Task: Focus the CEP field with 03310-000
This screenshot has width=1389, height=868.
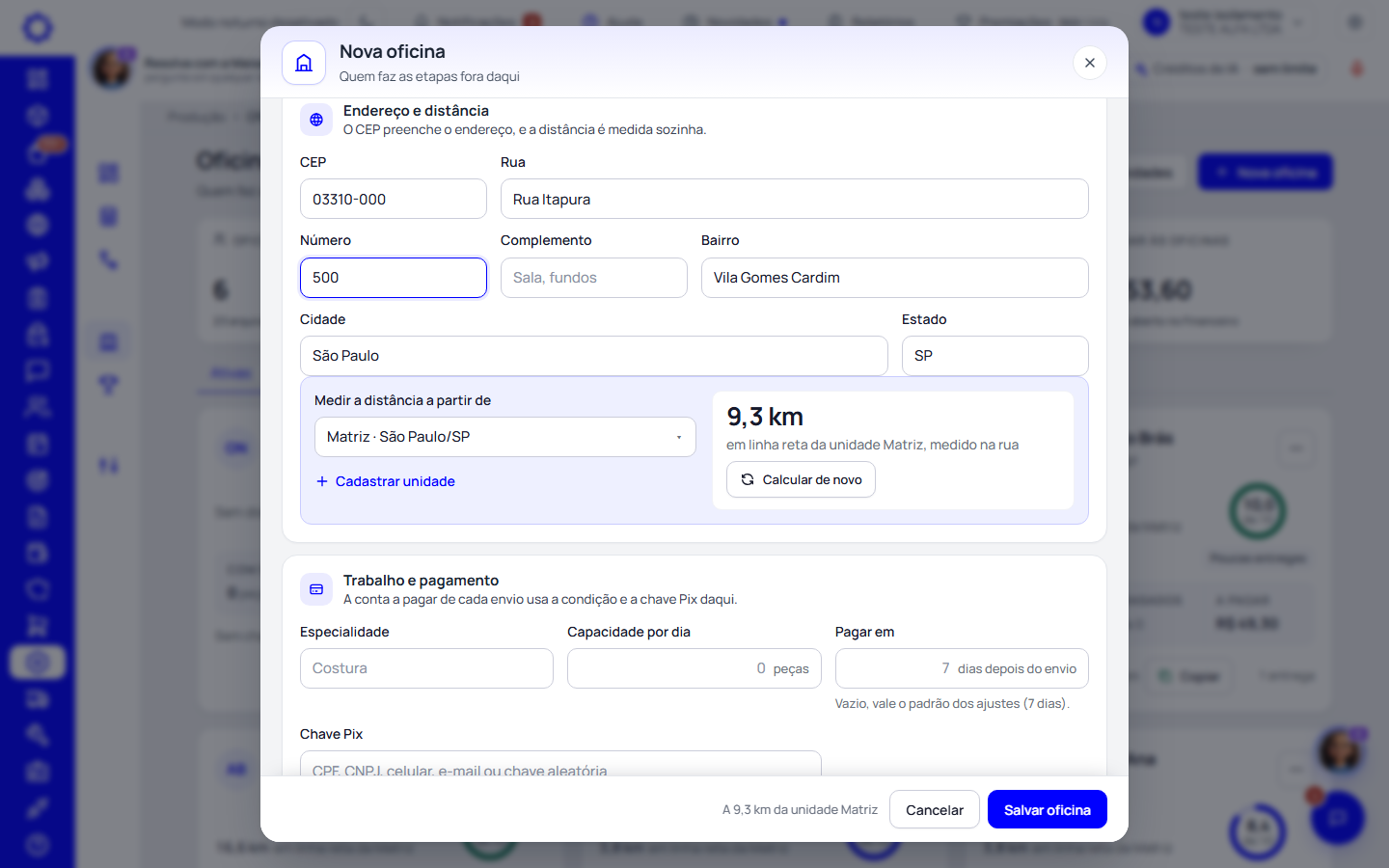Action: pyautogui.click(x=394, y=199)
